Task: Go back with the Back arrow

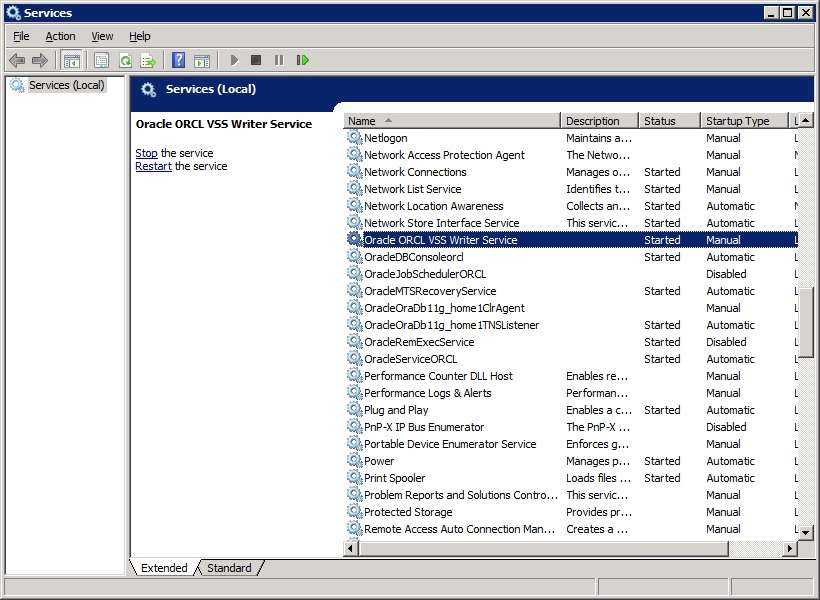Action: [x=17, y=60]
